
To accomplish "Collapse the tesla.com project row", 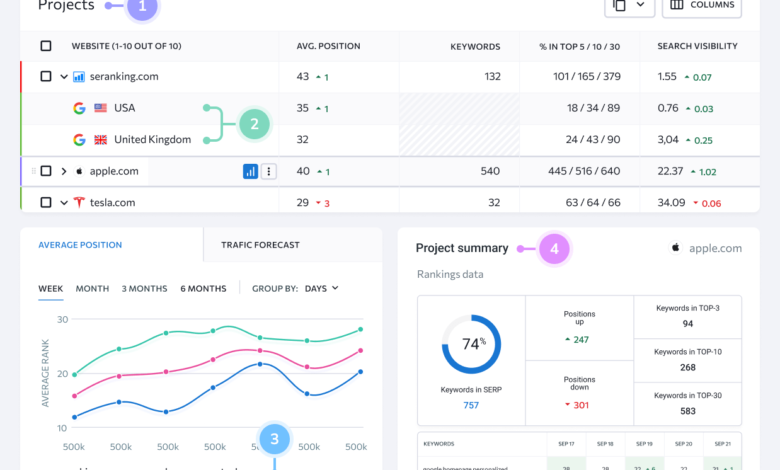I will [x=64, y=202].
